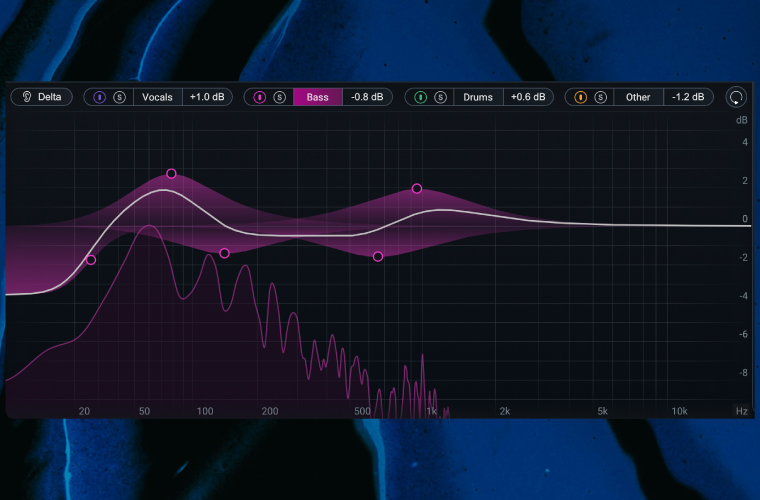Click the Bass -0.8 dB gain field
The image size is (760, 500).
pyautogui.click(x=367, y=97)
